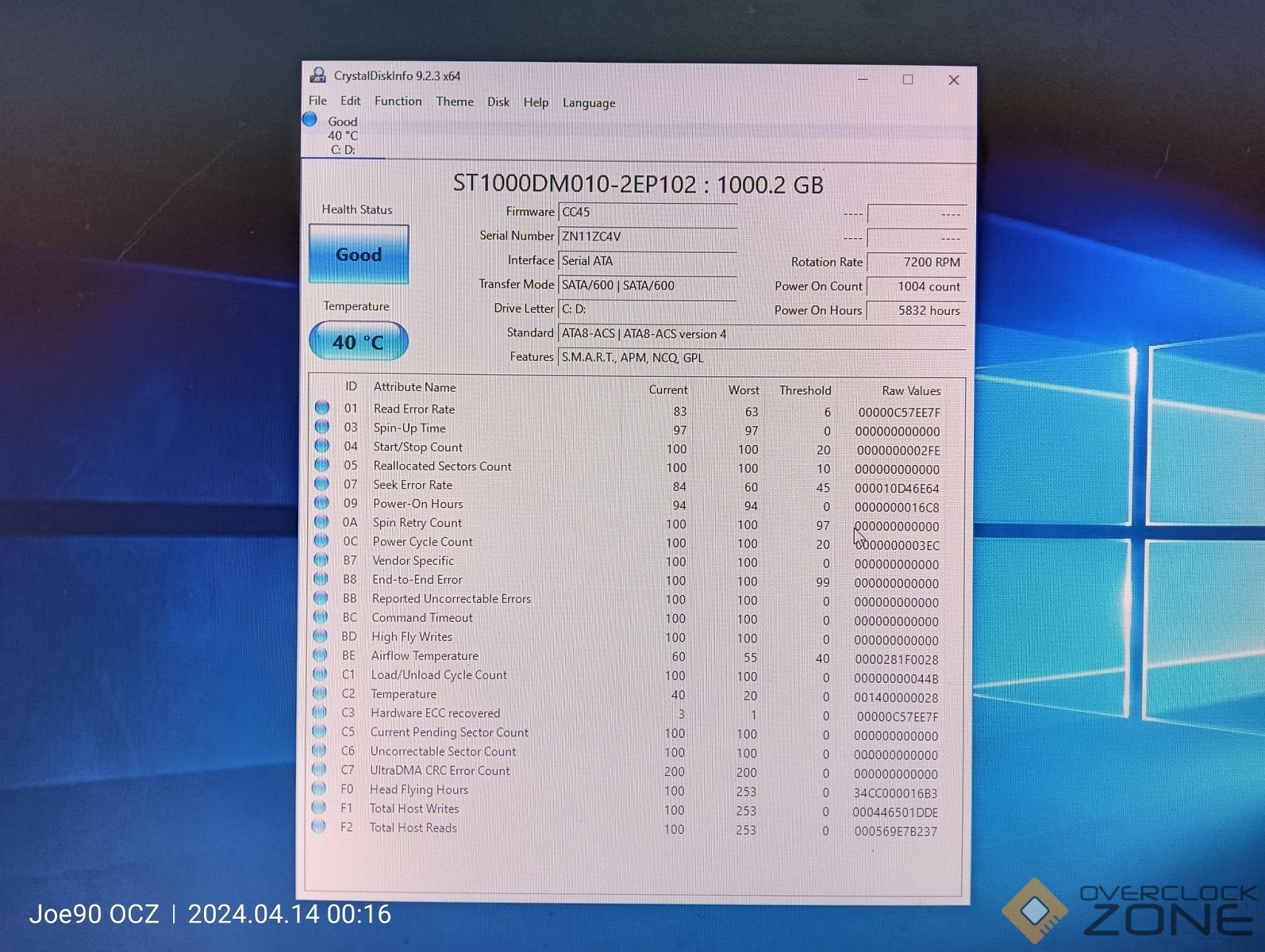
Task: Click the status orb for Spin Retry Count
Action: [321, 522]
